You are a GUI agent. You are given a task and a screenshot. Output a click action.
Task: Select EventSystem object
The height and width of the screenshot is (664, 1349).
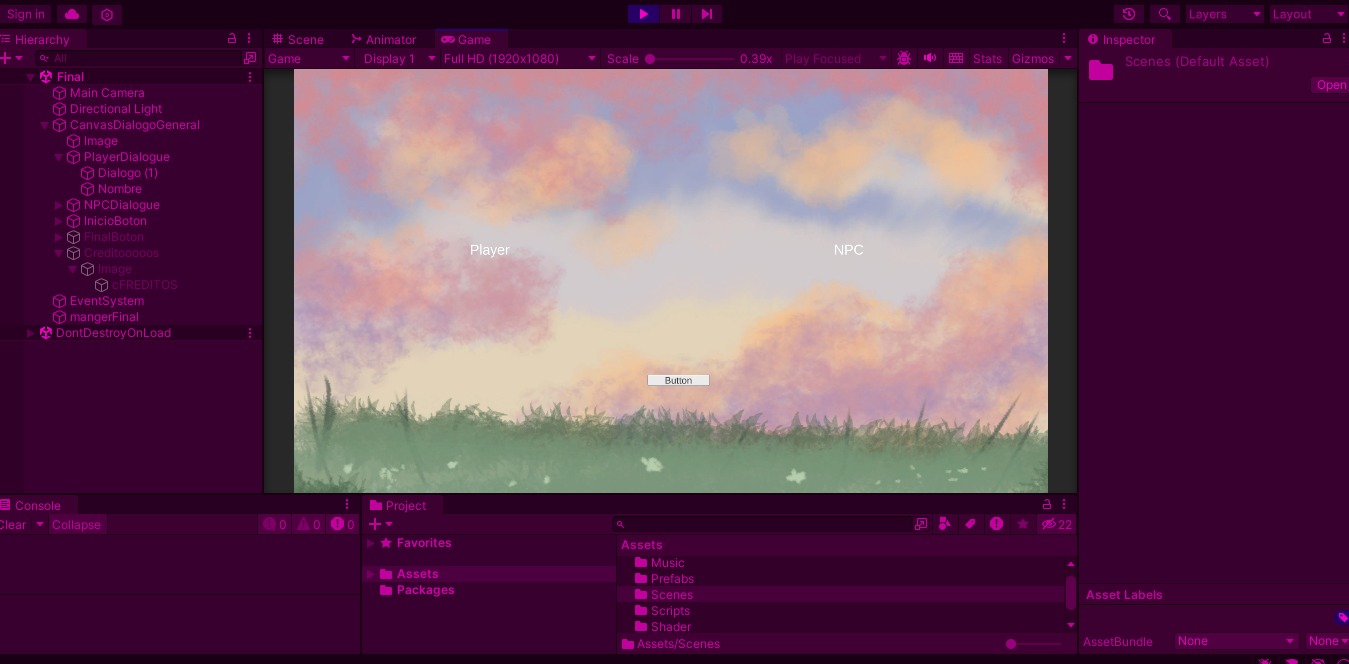[107, 301]
